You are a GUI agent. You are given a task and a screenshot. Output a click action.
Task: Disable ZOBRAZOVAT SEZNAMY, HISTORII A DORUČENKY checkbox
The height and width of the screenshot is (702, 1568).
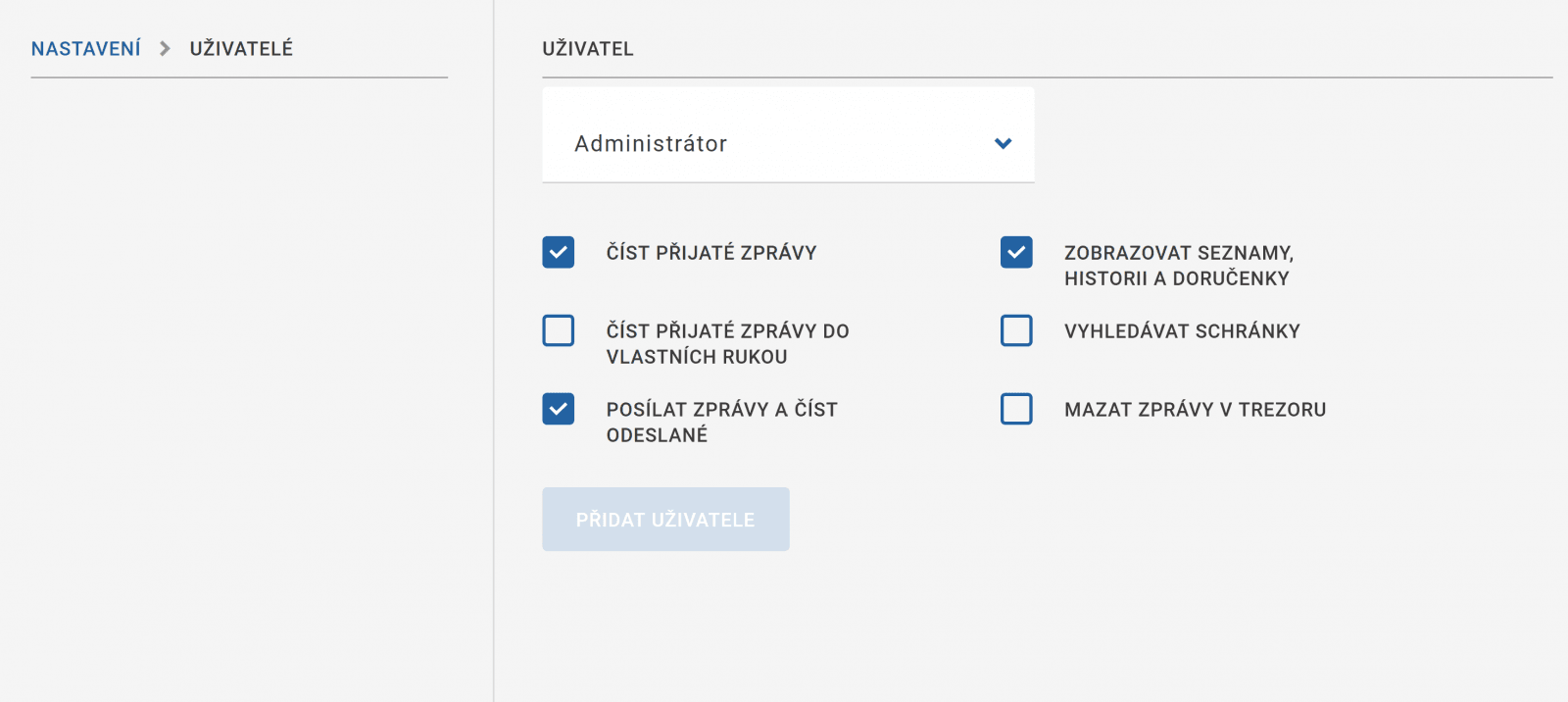(1016, 252)
